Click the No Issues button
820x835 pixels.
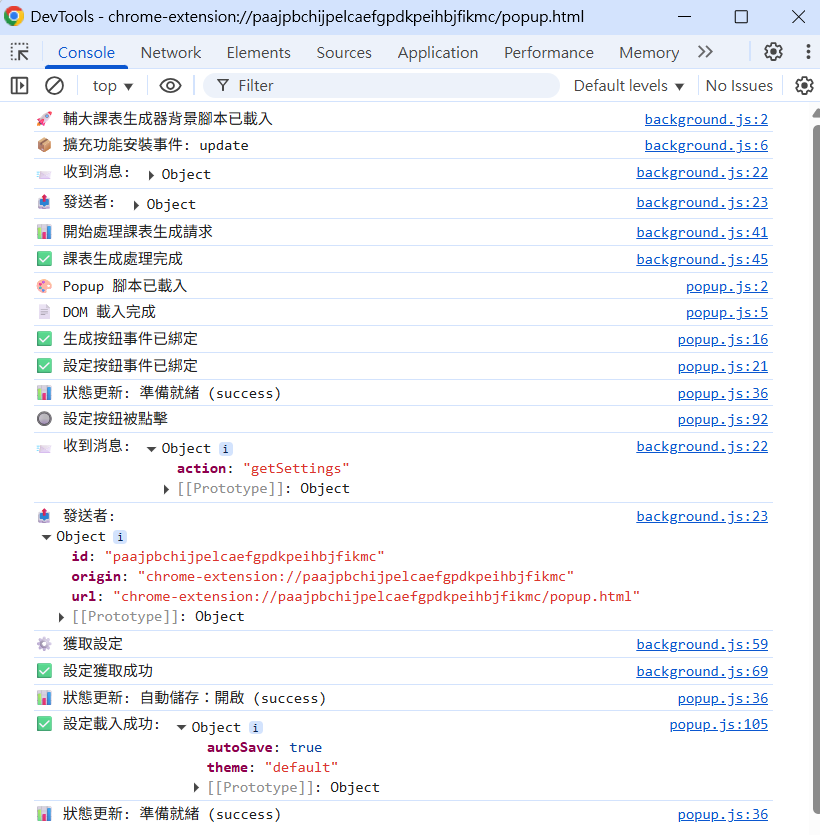click(739, 86)
